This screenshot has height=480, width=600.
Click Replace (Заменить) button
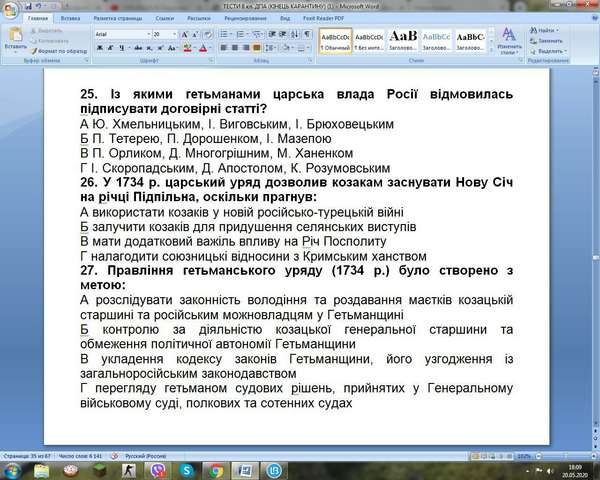point(546,41)
